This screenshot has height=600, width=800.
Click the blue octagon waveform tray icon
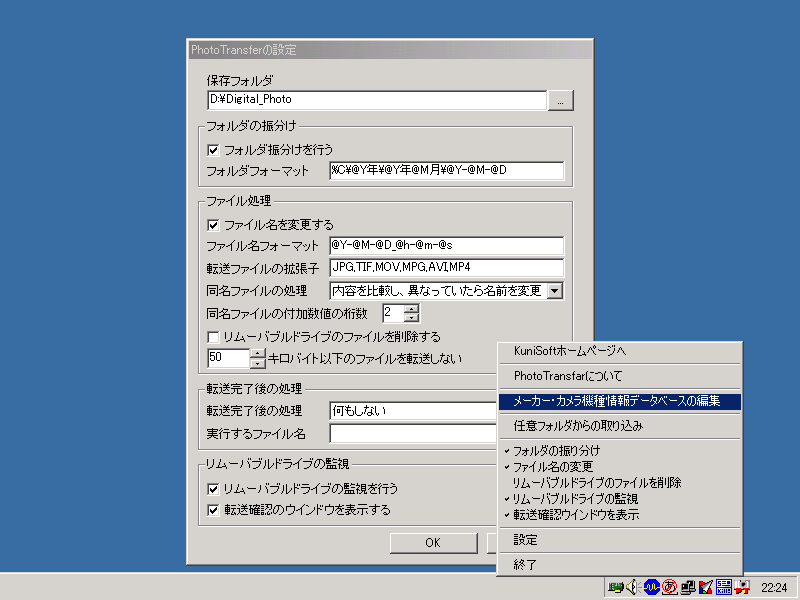652,587
